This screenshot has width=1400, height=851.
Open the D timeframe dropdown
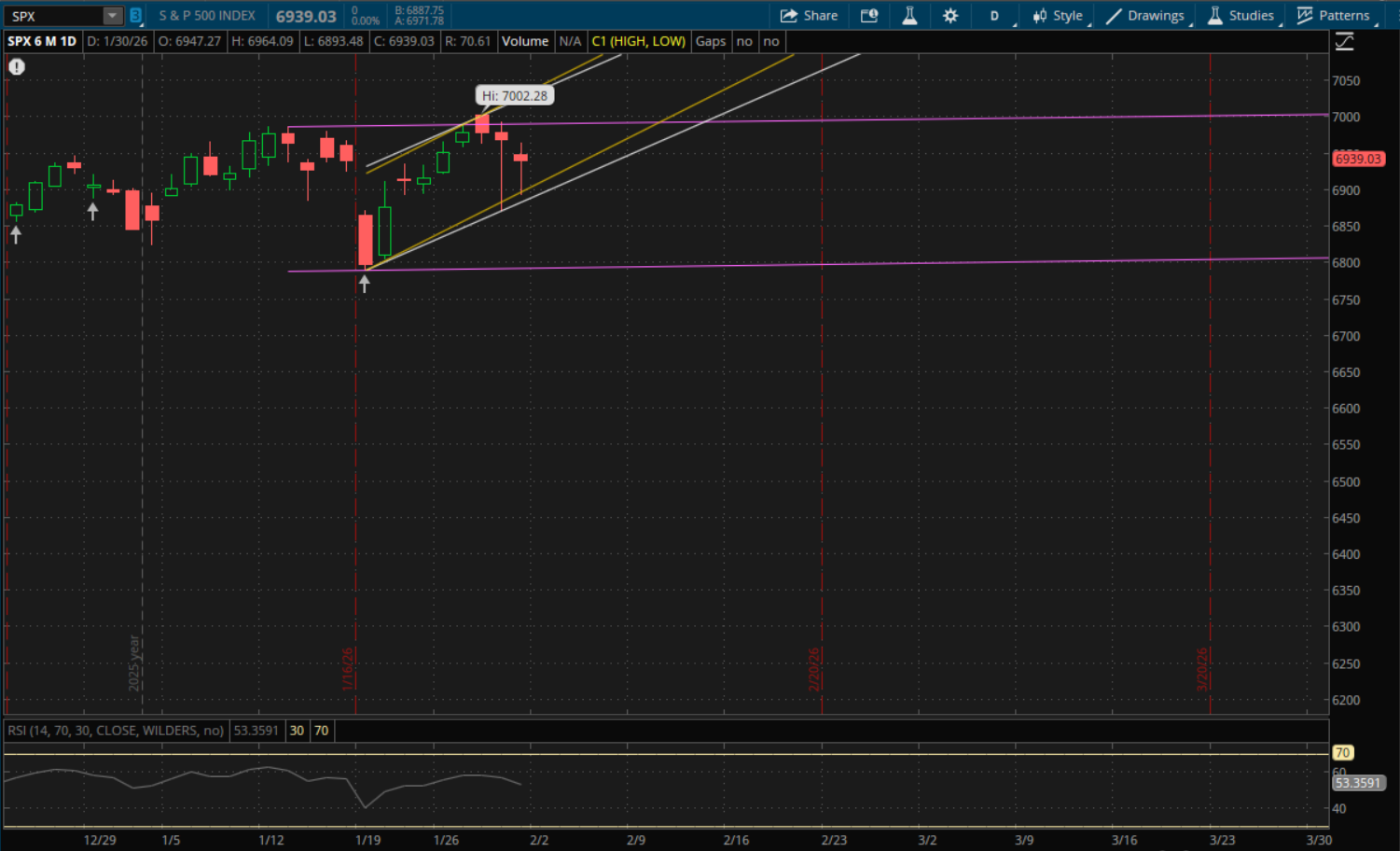(x=995, y=16)
